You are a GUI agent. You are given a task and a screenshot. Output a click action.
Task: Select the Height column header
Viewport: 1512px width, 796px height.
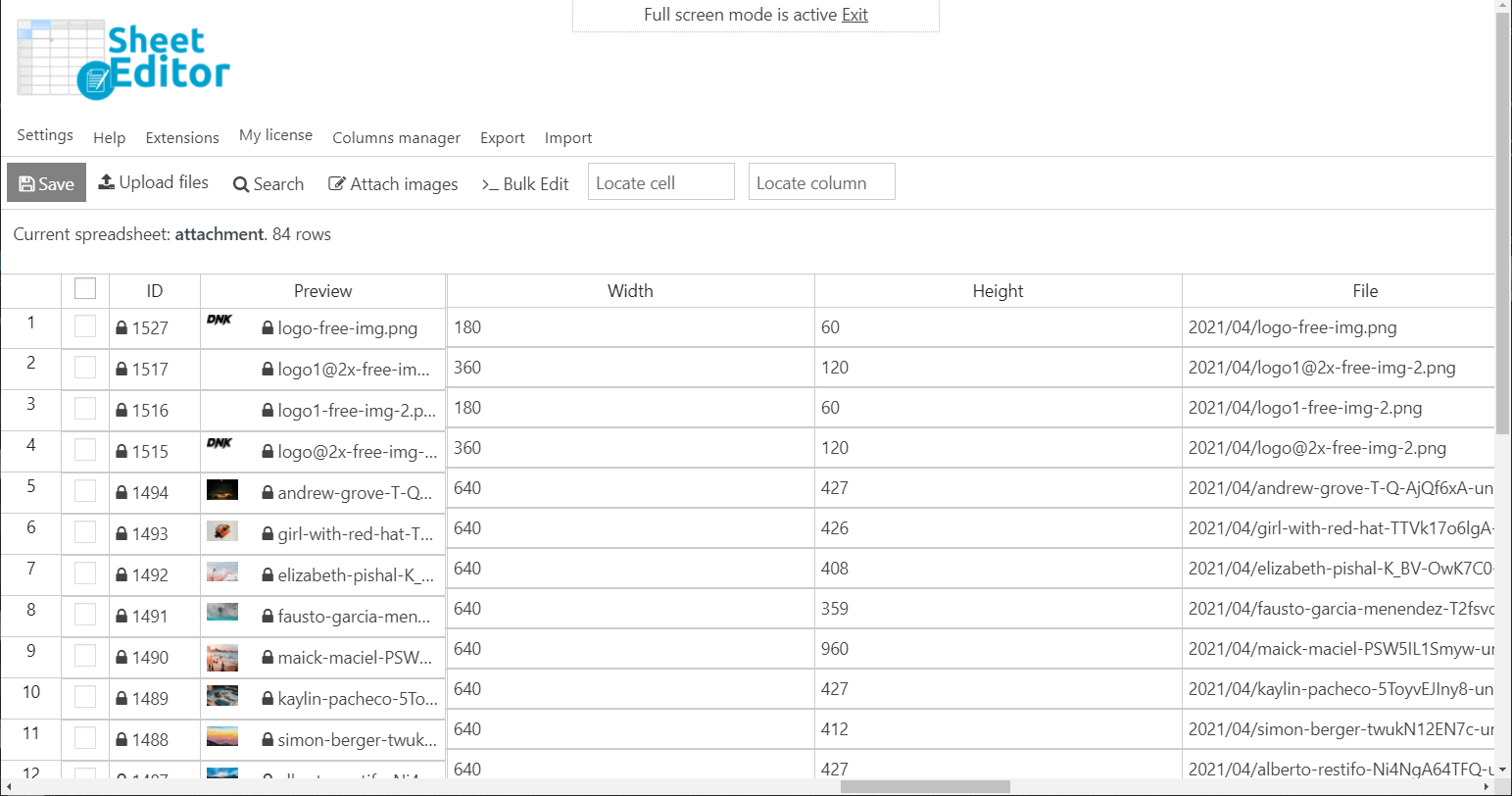tap(998, 291)
